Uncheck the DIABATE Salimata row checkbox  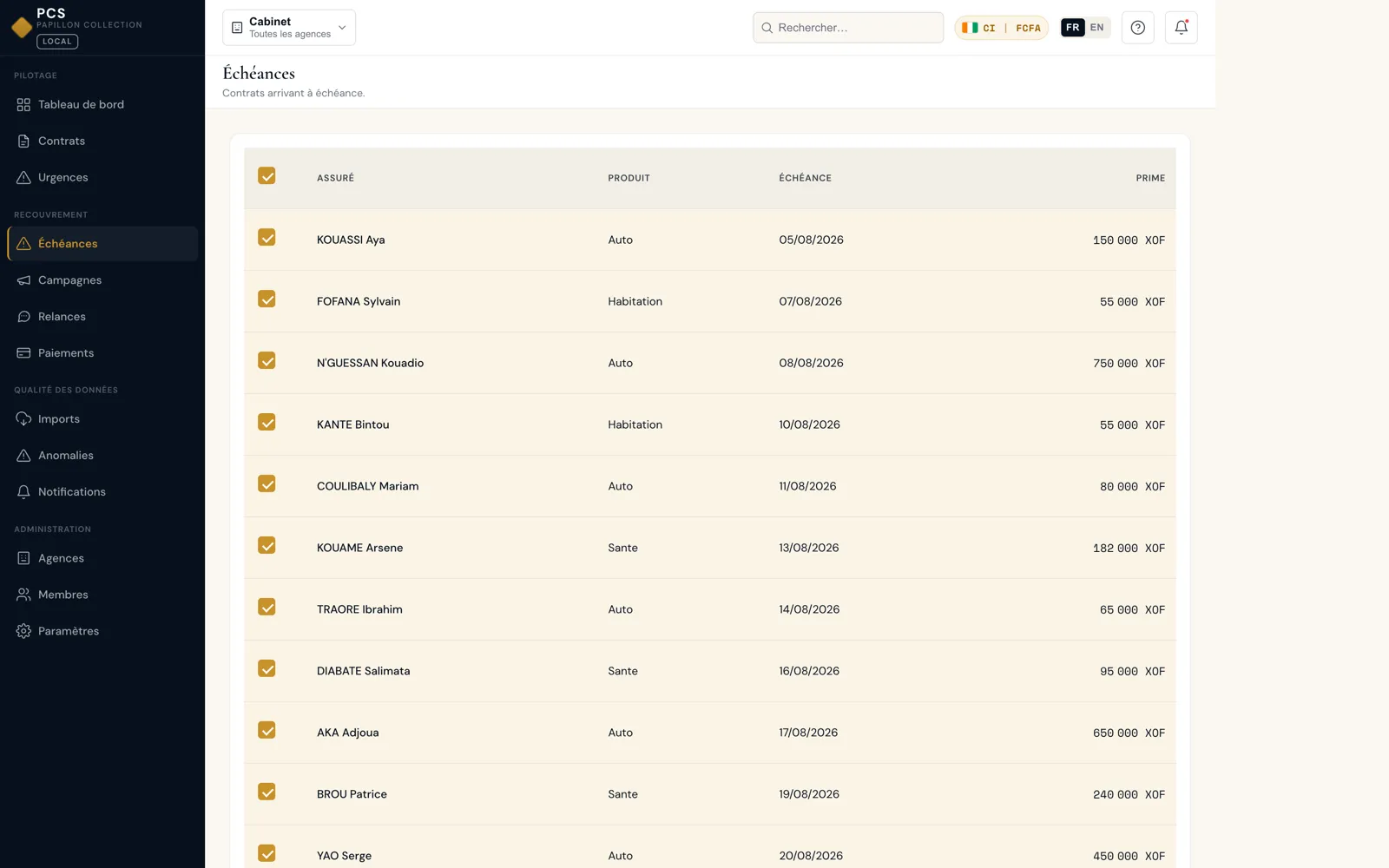(x=267, y=669)
